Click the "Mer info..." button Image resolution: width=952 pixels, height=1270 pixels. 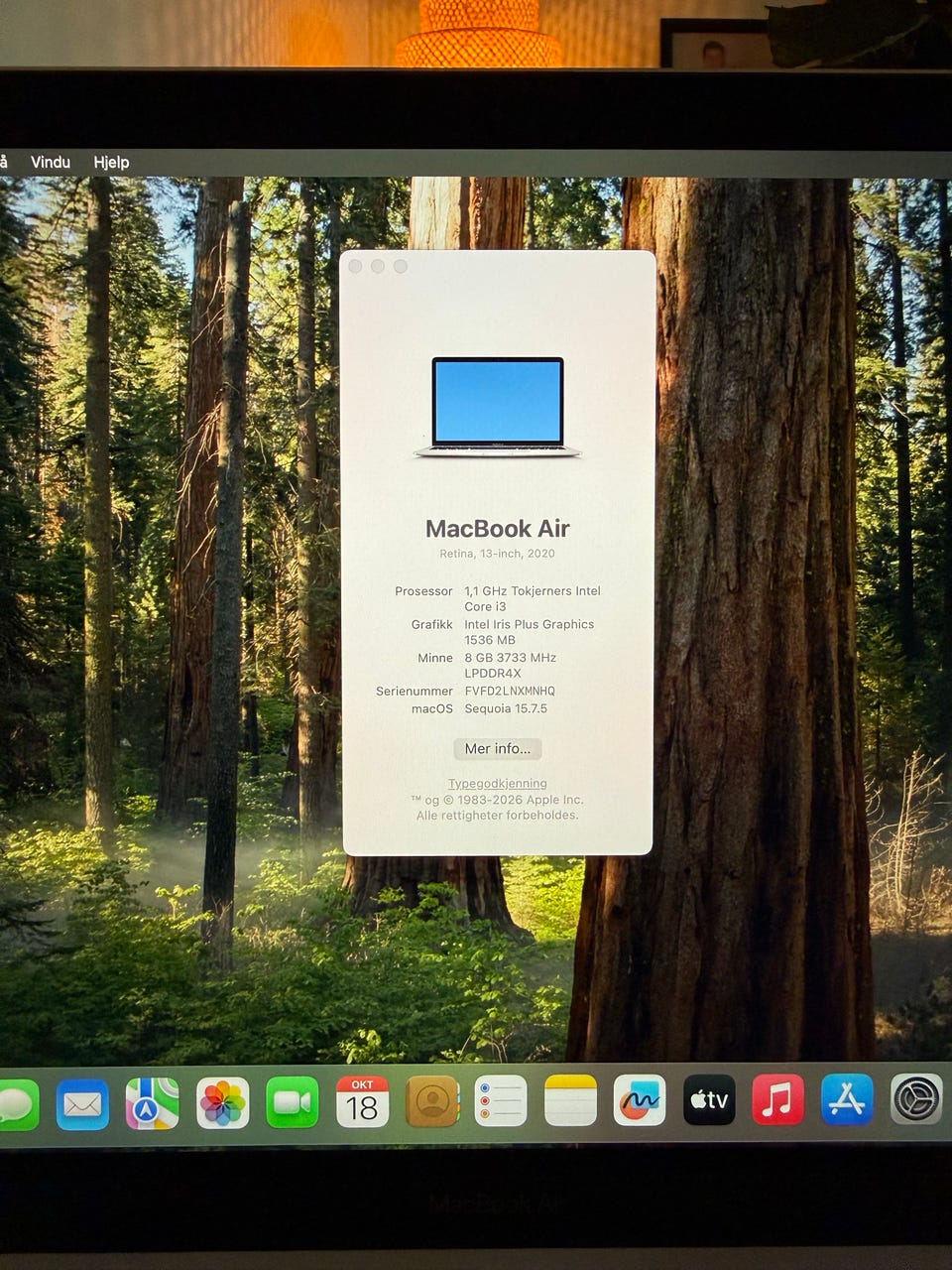tap(498, 748)
